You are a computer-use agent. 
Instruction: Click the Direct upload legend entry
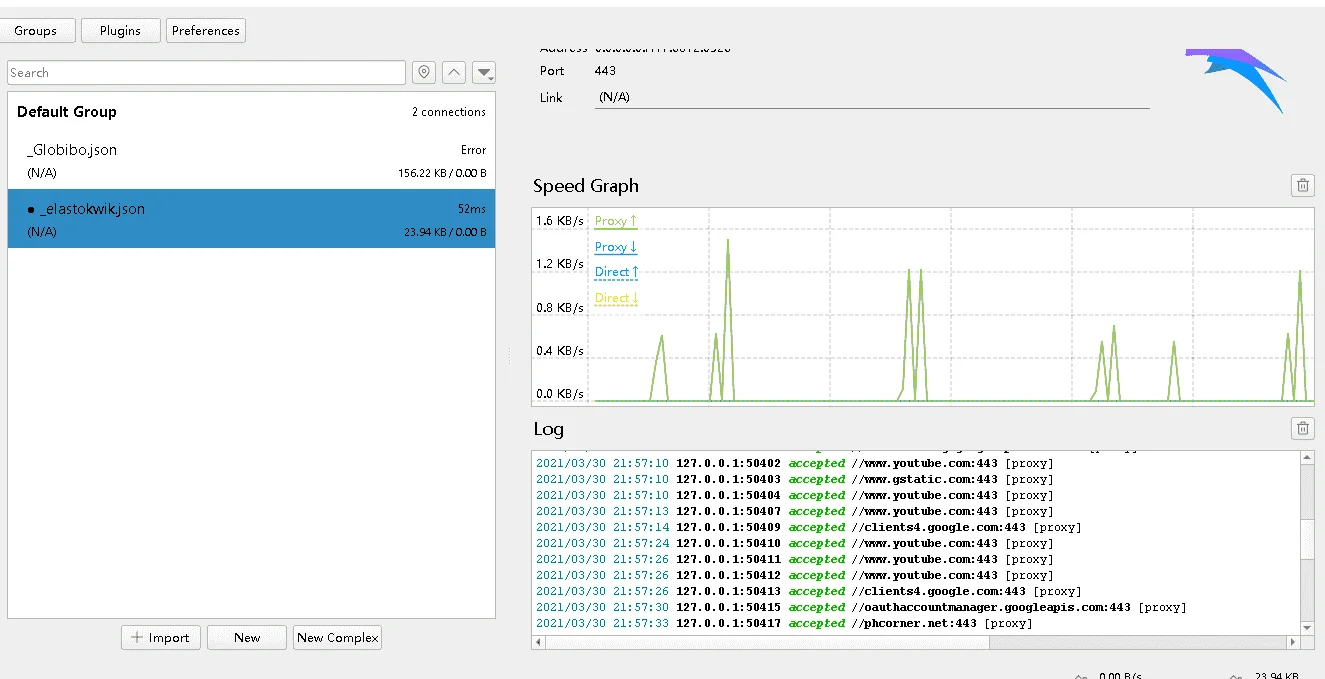click(x=616, y=272)
